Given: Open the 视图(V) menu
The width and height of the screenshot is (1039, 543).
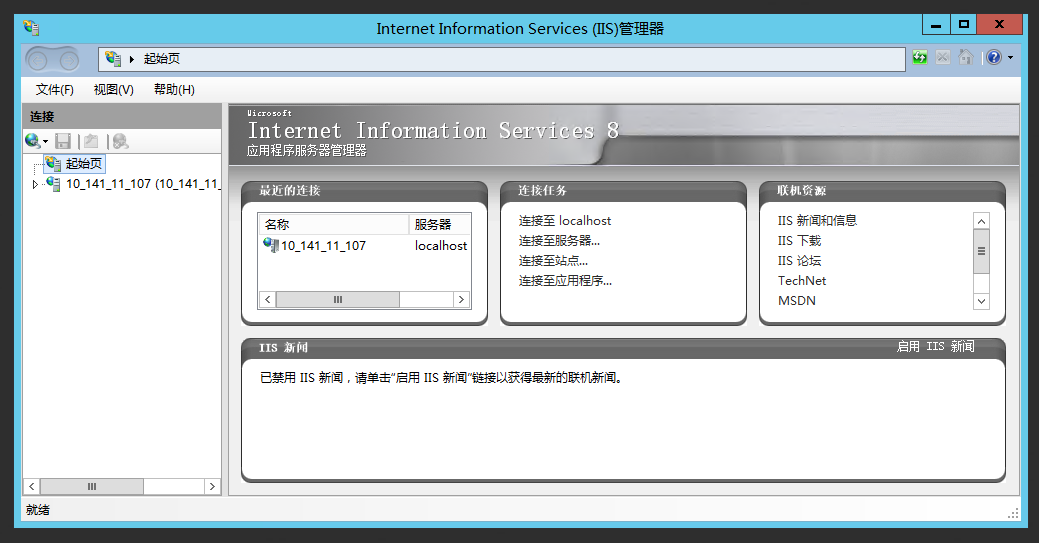Looking at the screenshot, I should pos(113,90).
